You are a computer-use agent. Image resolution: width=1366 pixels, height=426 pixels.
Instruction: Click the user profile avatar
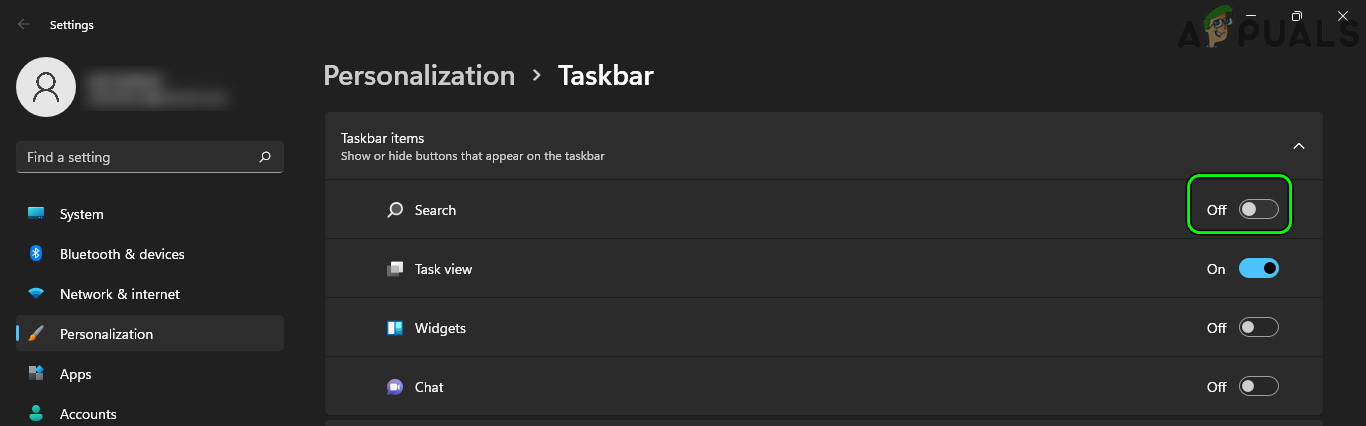[x=45, y=88]
